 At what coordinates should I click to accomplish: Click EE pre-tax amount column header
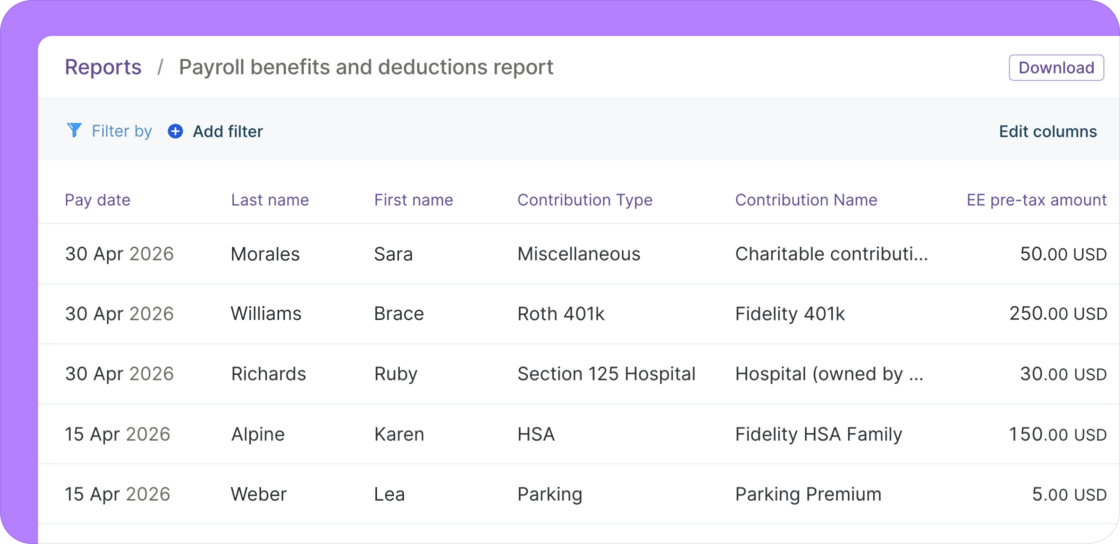[x=1036, y=200]
